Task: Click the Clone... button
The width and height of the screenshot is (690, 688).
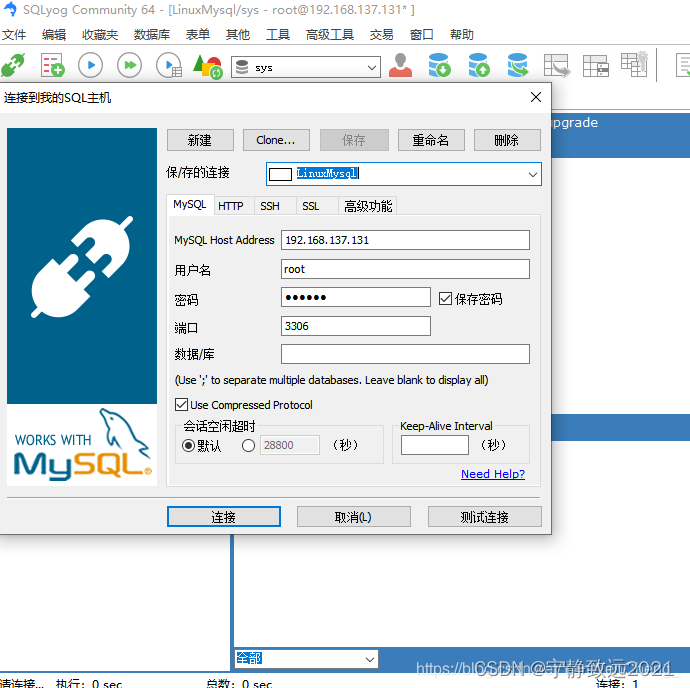Action: coord(276,140)
